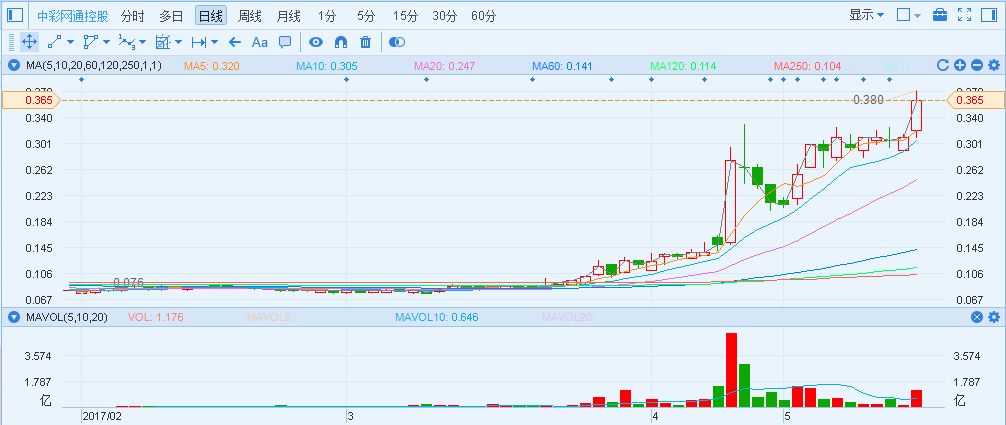Screen dimensions: 1006x425
Task: Expand the range marker tool dropdown
Action: click(x=214, y=42)
